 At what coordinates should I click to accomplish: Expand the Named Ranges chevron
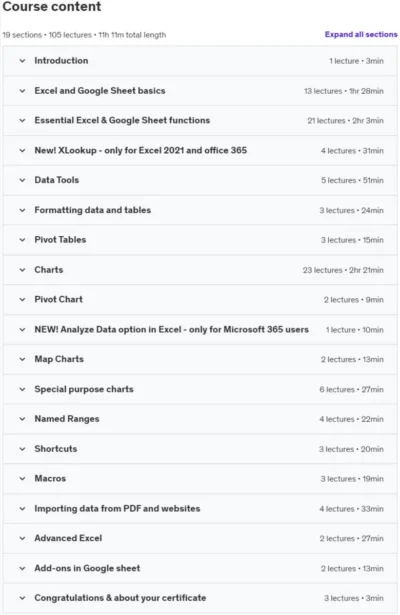22,419
